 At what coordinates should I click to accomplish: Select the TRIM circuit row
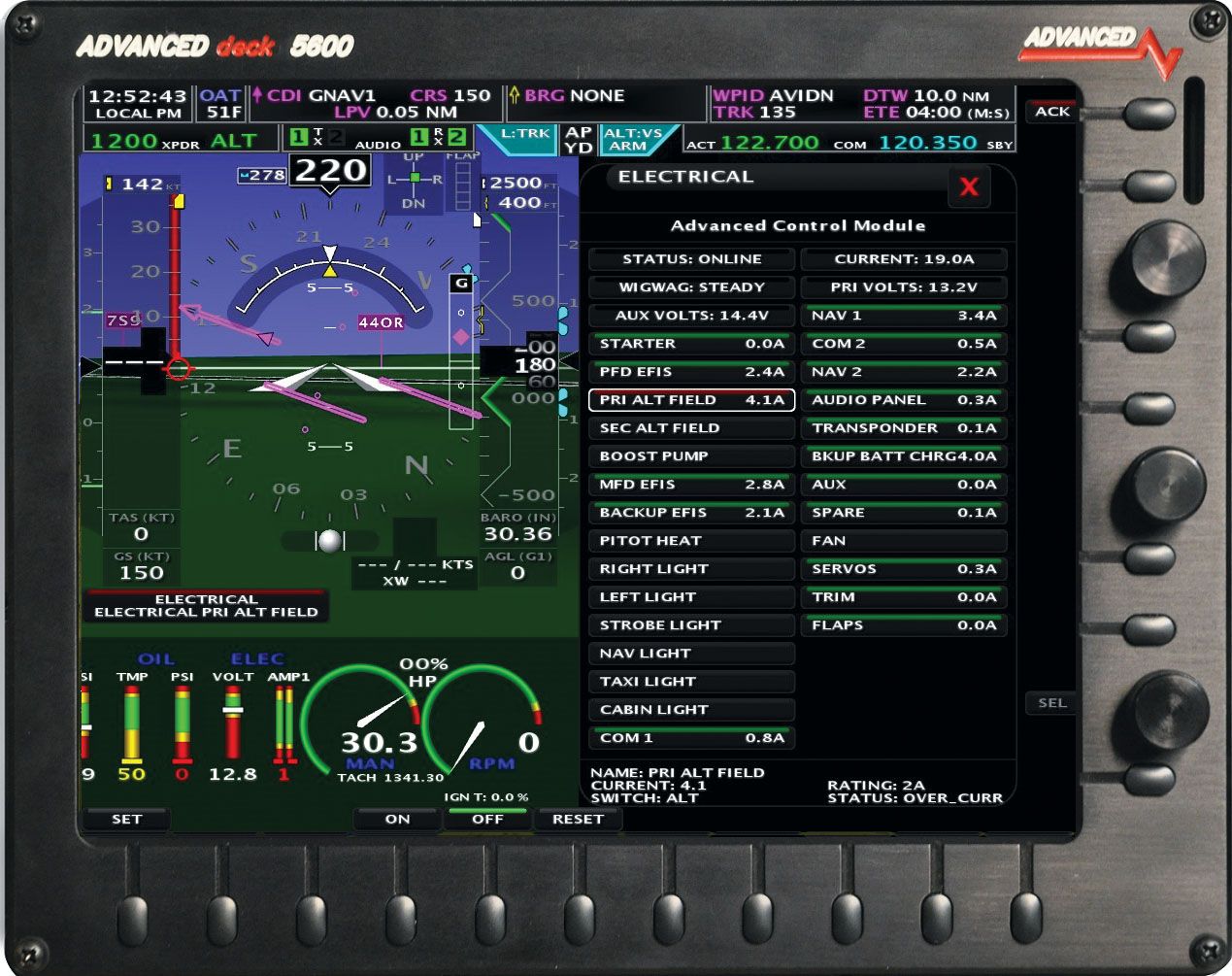click(x=904, y=597)
